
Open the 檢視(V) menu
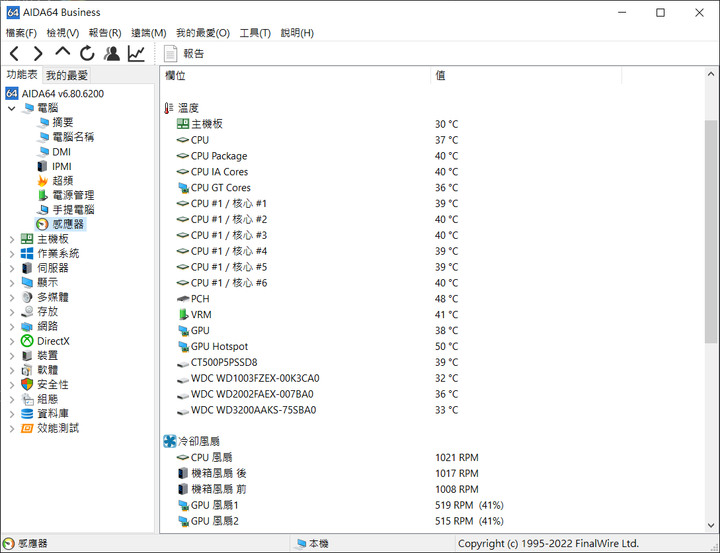pos(62,33)
